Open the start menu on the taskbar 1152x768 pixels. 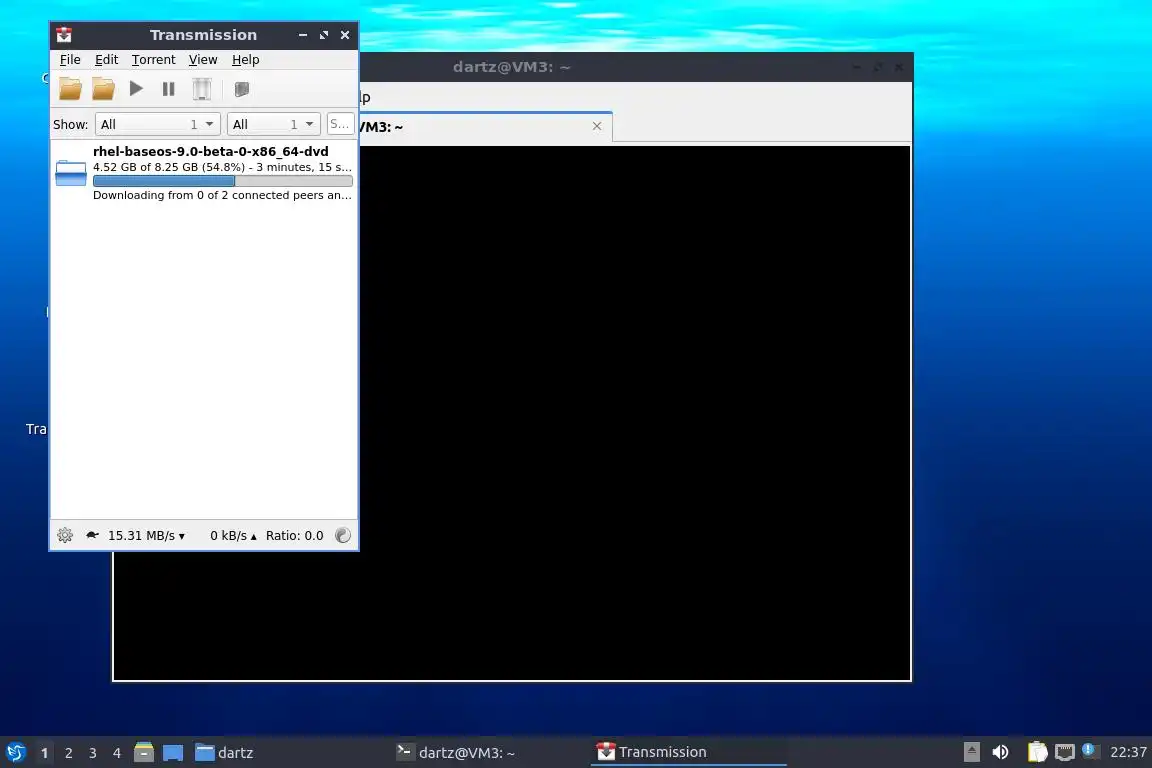click(15, 752)
